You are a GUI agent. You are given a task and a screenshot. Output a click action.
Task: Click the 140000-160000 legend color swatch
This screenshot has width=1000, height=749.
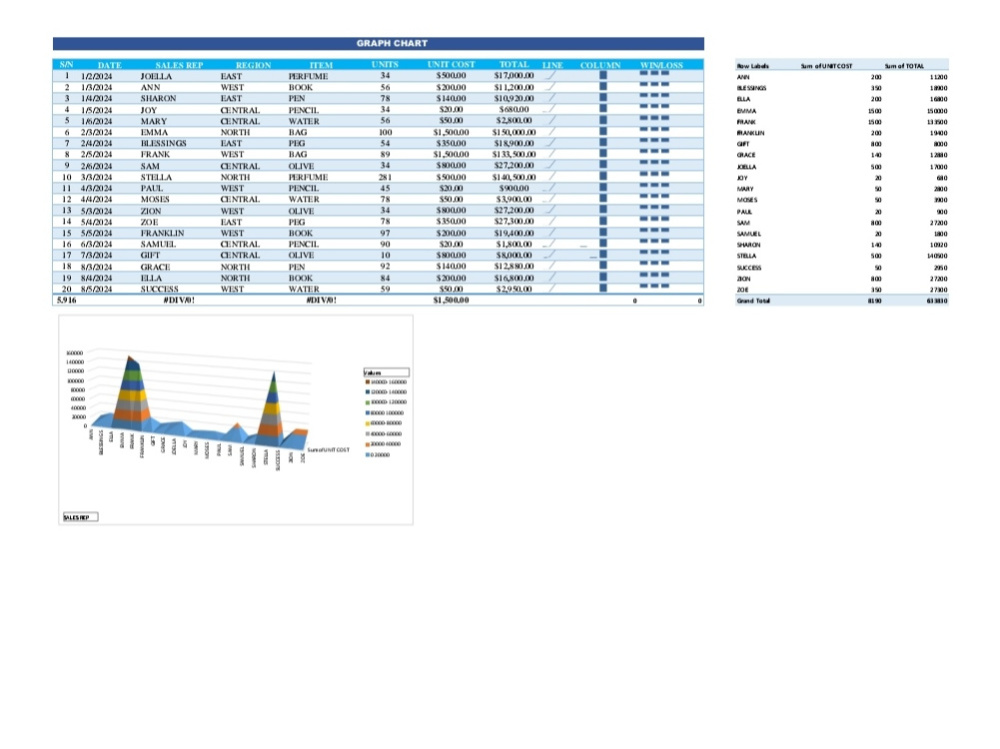click(x=367, y=382)
